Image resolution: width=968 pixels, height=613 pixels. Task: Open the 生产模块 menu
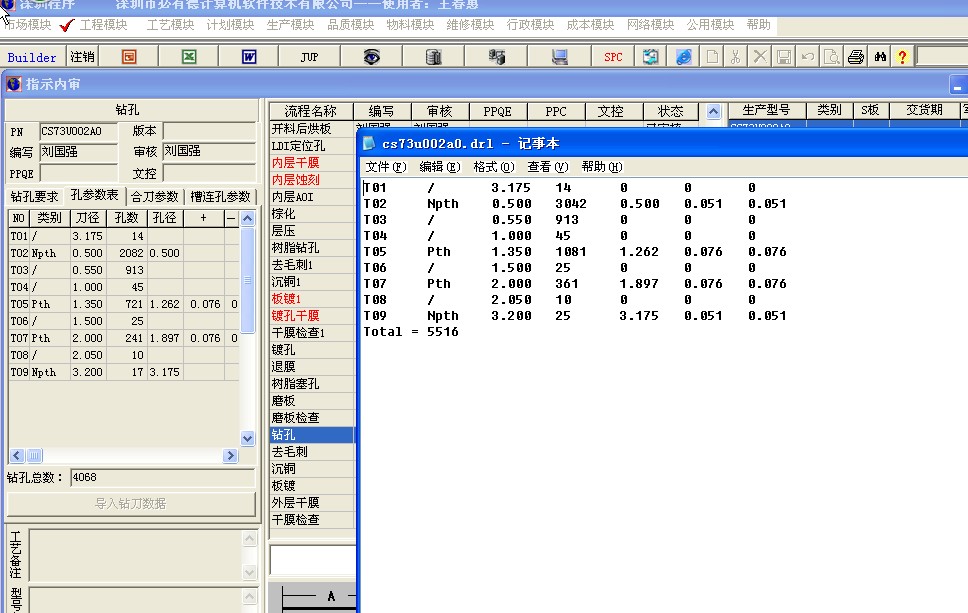(290, 25)
